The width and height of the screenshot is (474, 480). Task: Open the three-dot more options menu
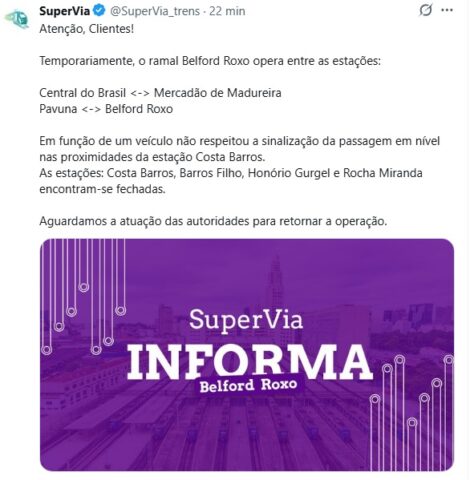[447, 10]
